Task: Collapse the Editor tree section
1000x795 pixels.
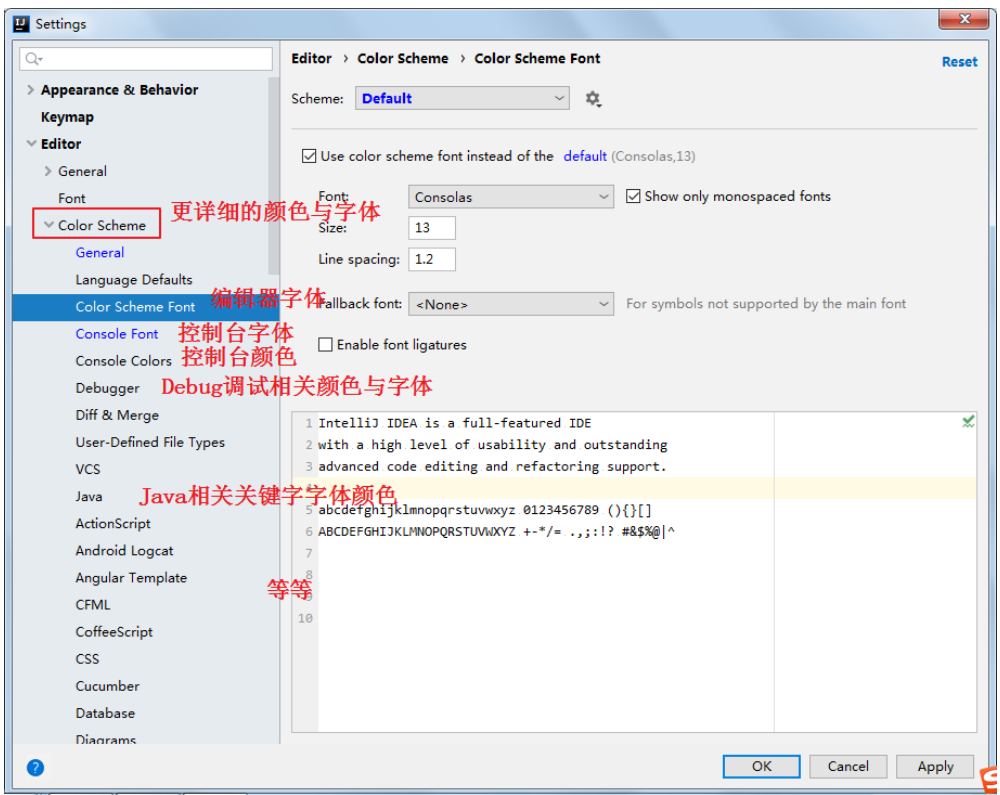Action: coord(31,143)
